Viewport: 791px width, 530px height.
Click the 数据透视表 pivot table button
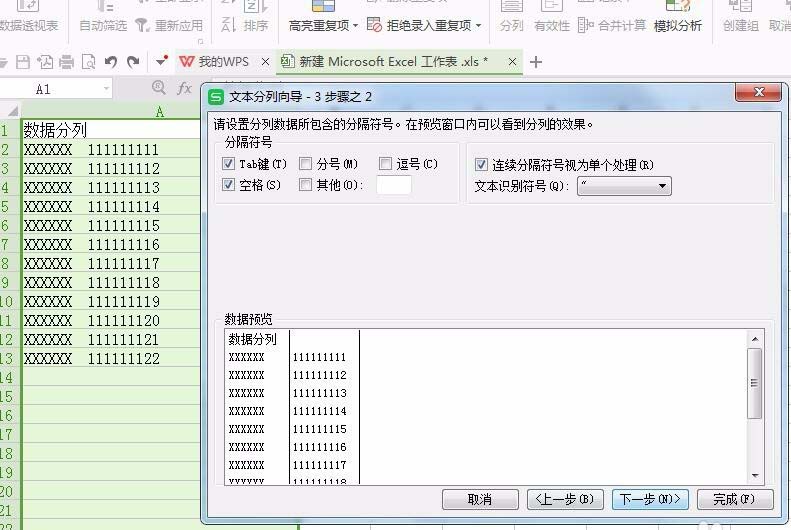(x=28, y=16)
